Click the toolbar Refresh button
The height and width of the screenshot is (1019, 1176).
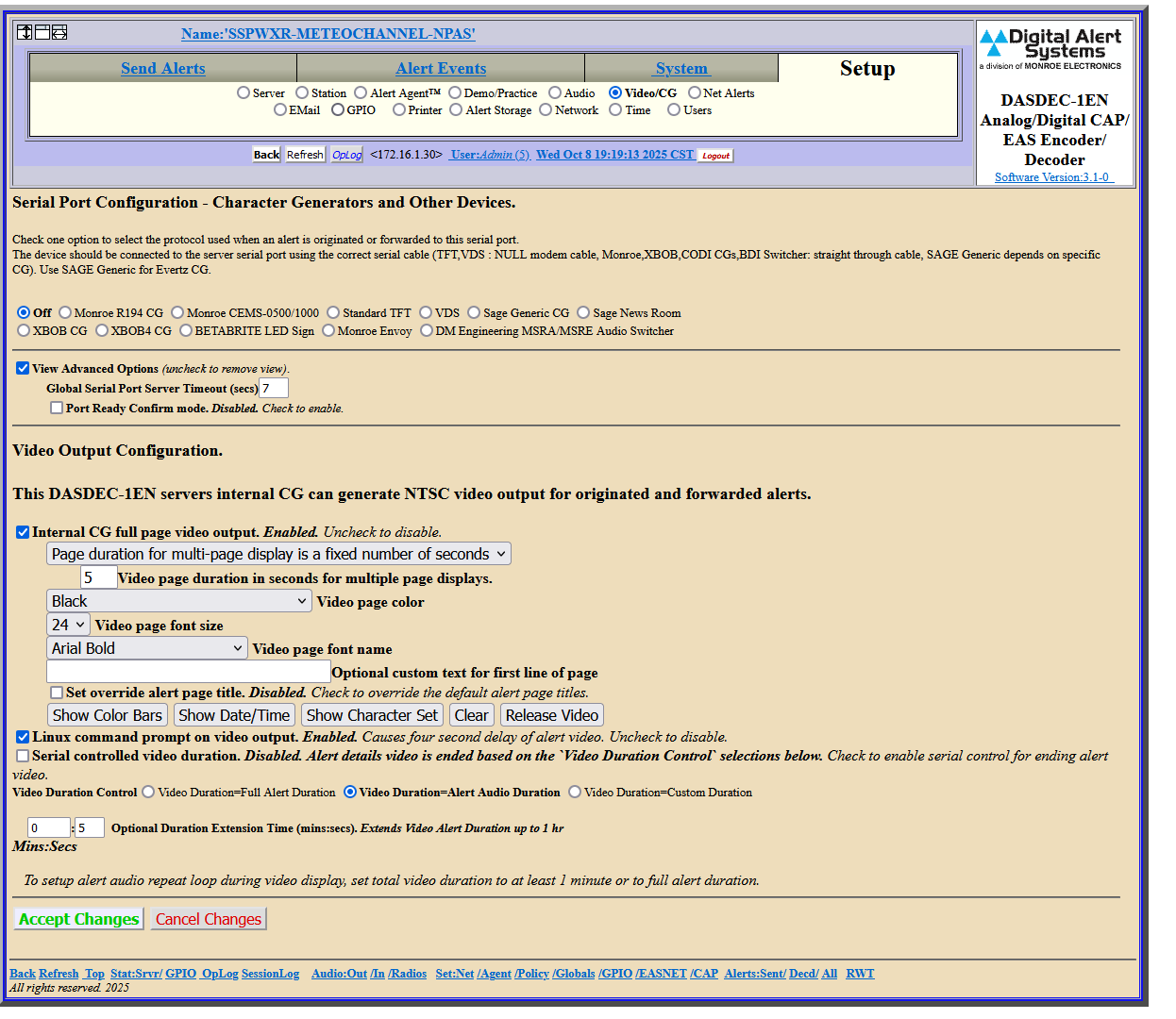pyautogui.click(x=305, y=155)
